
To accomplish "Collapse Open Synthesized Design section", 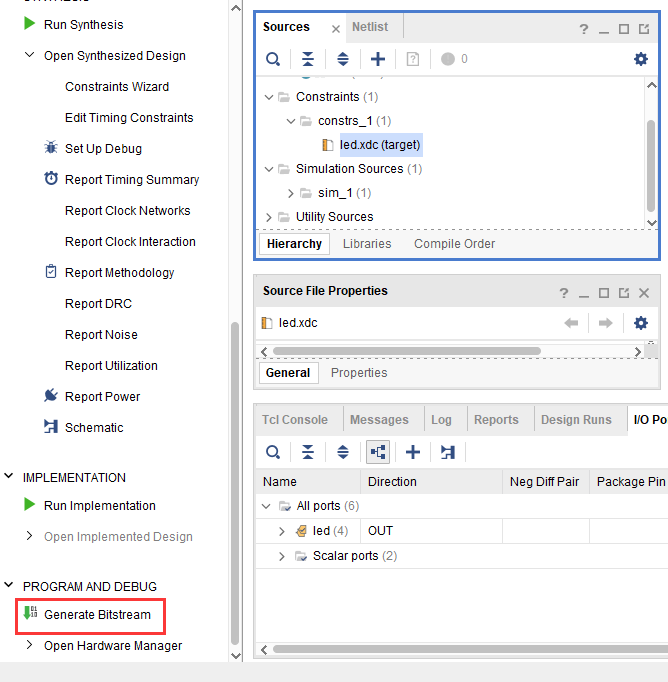I will click(x=30, y=55).
